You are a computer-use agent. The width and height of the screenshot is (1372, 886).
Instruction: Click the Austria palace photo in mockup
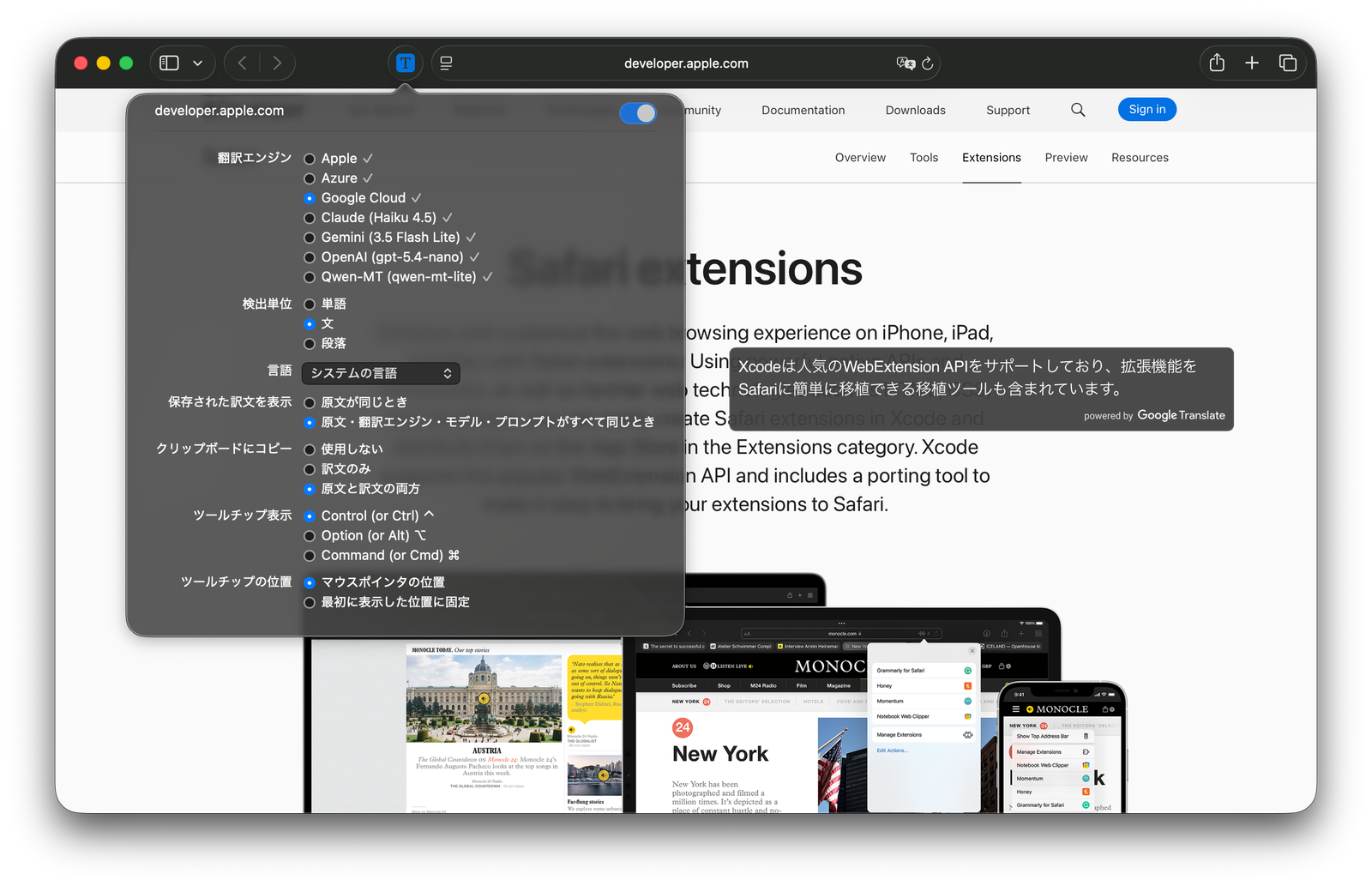point(484,699)
